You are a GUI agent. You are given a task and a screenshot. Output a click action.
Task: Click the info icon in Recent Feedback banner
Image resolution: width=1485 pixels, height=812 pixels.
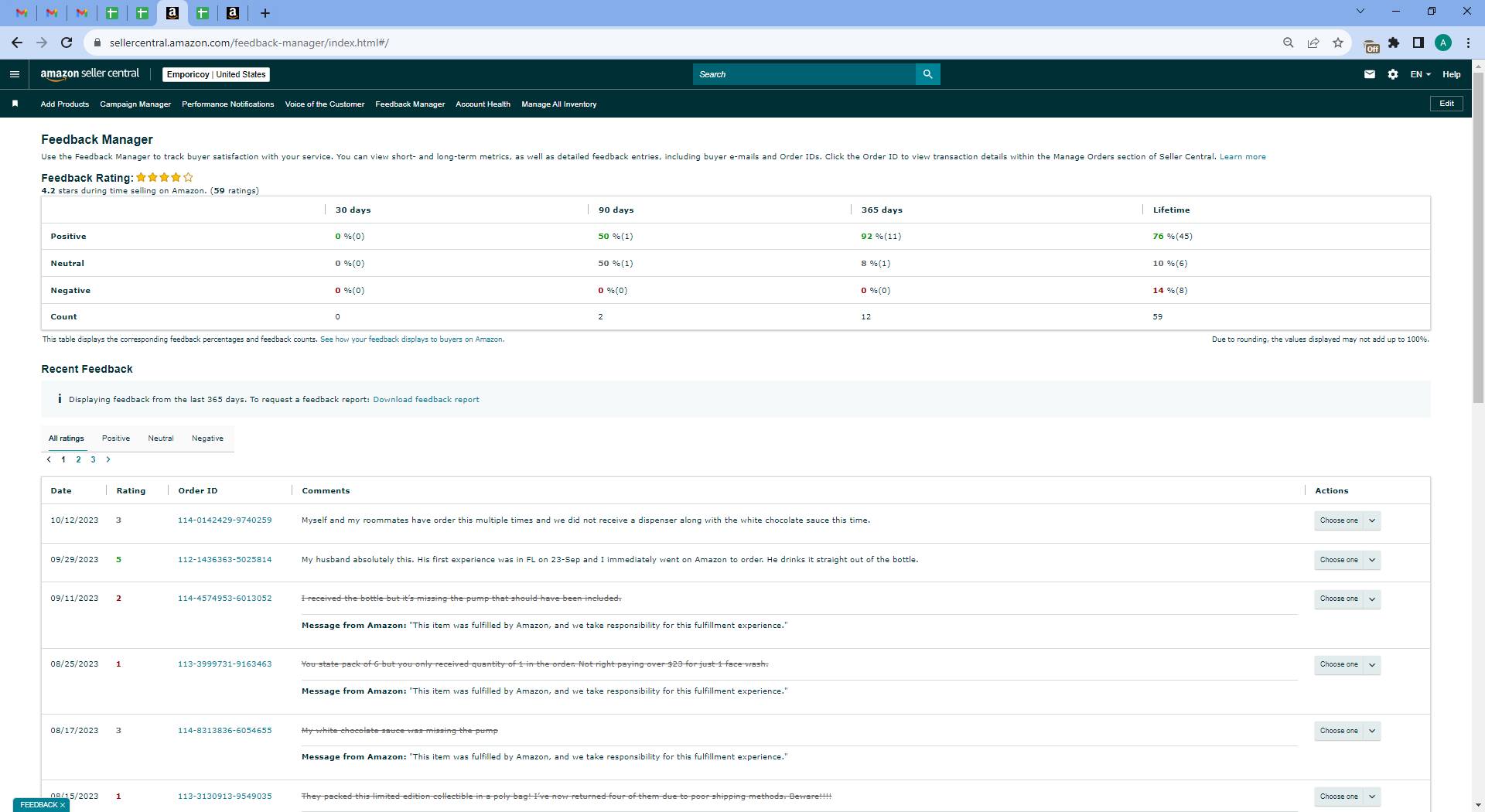tap(60, 399)
